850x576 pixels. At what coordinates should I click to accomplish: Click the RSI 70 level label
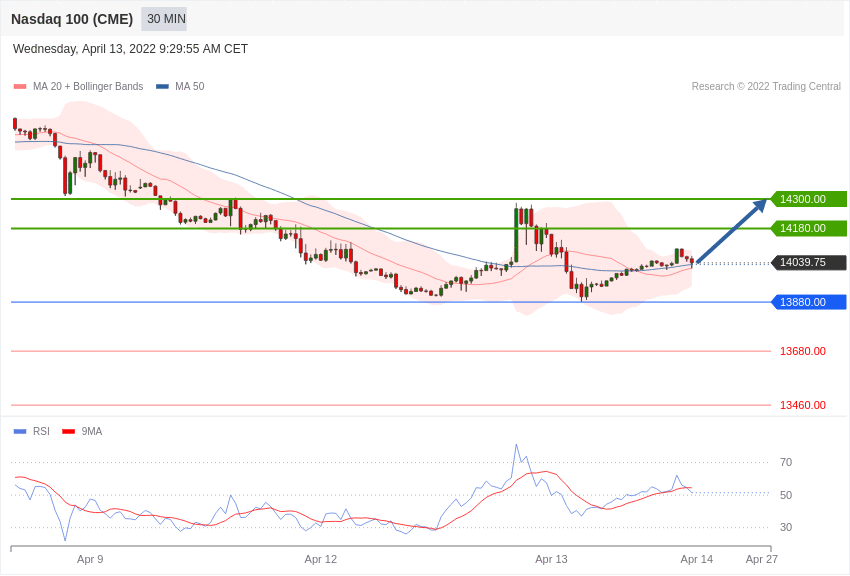tap(786, 463)
